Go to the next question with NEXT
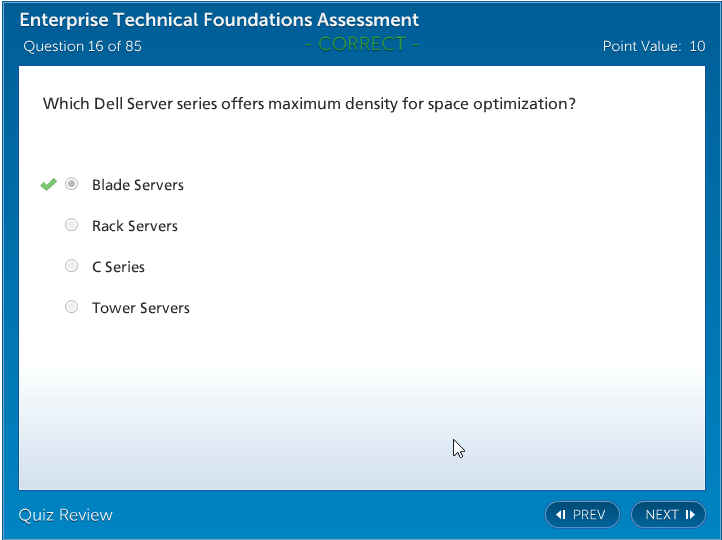Image resolution: width=722 pixels, height=540 pixels. click(668, 515)
